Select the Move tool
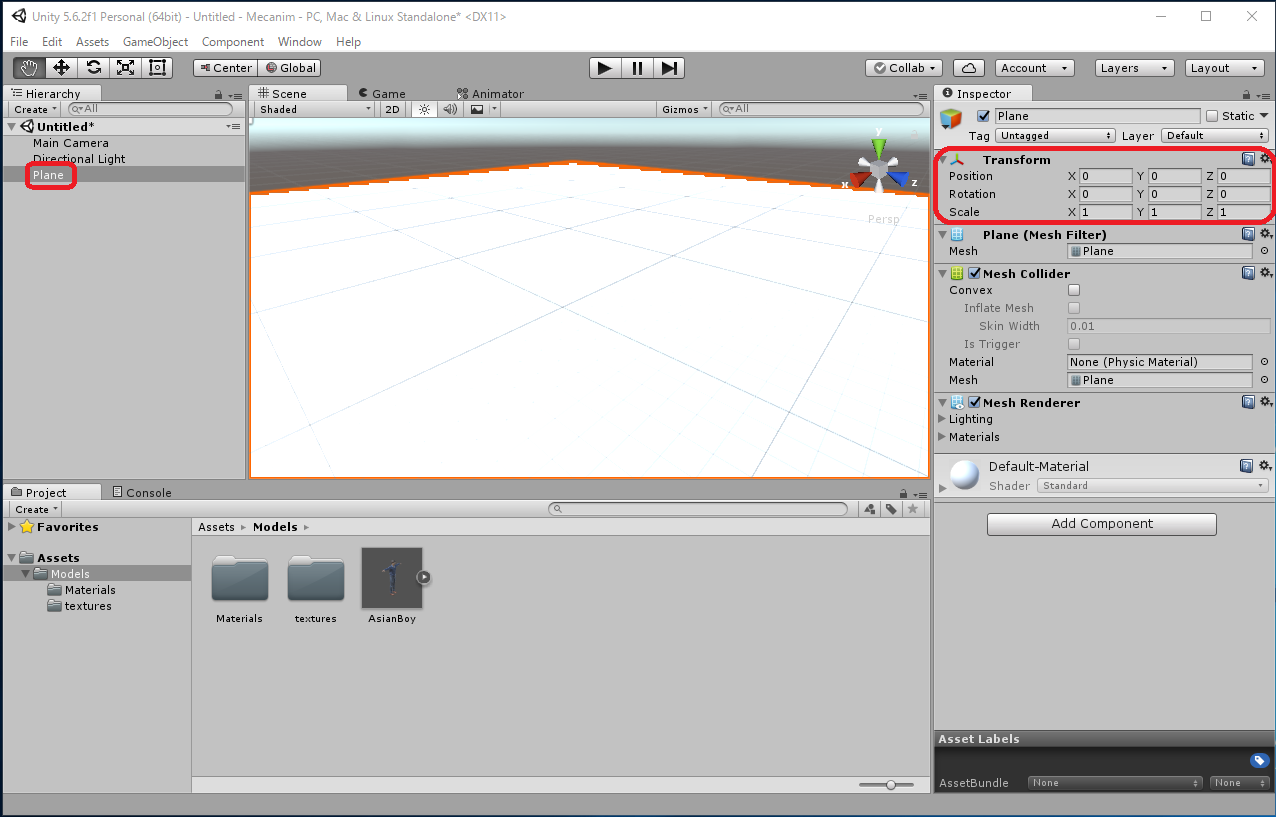The height and width of the screenshot is (817, 1276). click(61, 68)
